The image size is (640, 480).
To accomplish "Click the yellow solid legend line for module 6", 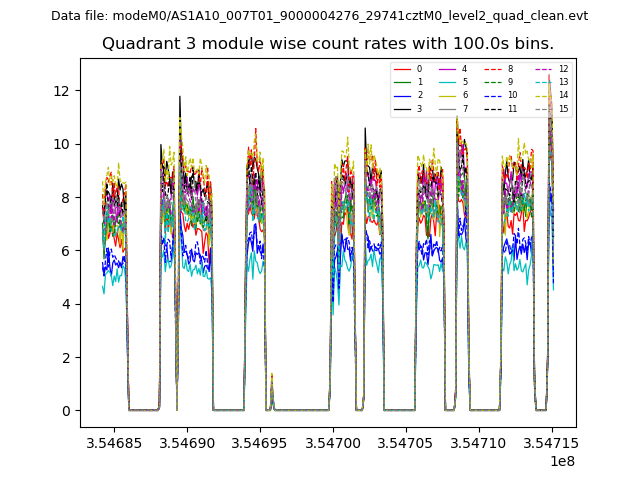I will coord(447,95).
